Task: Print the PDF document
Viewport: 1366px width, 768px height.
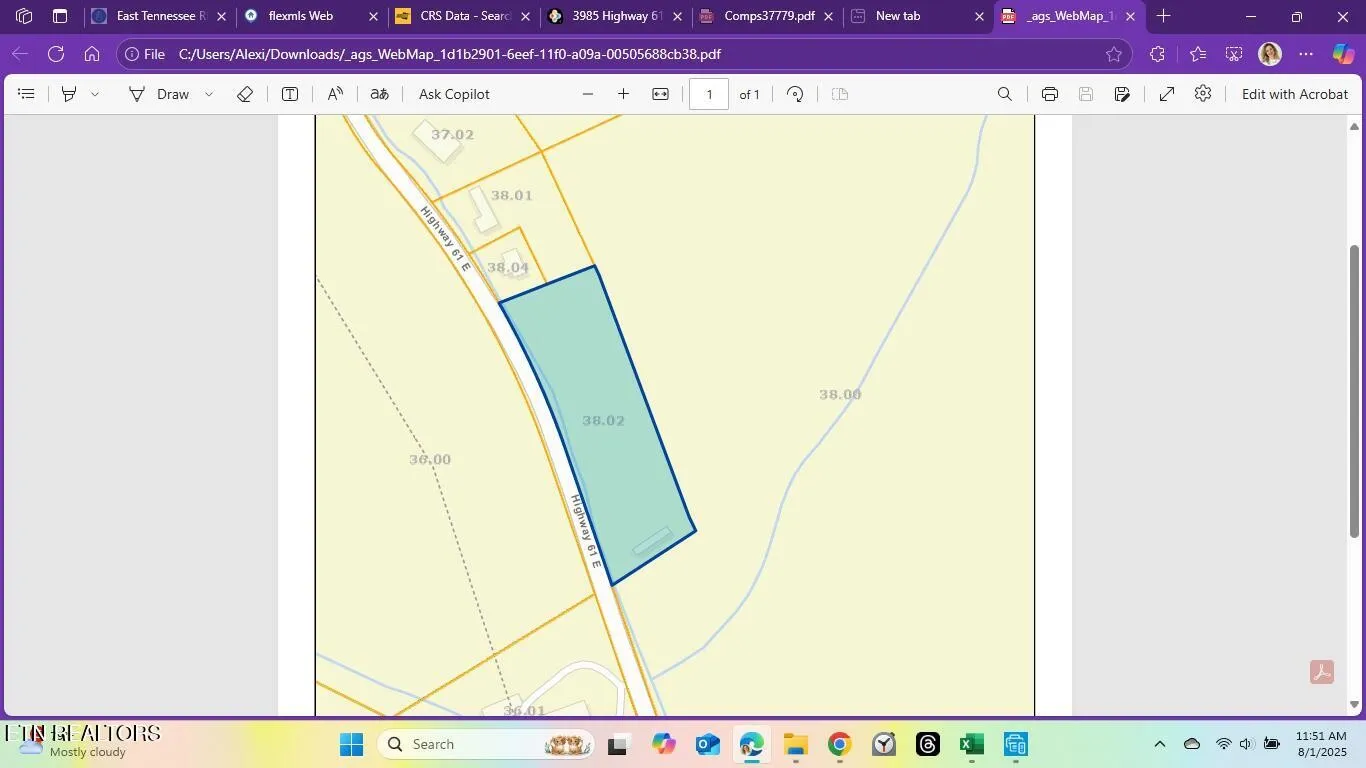Action: pyautogui.click(x=1049, y=94)
